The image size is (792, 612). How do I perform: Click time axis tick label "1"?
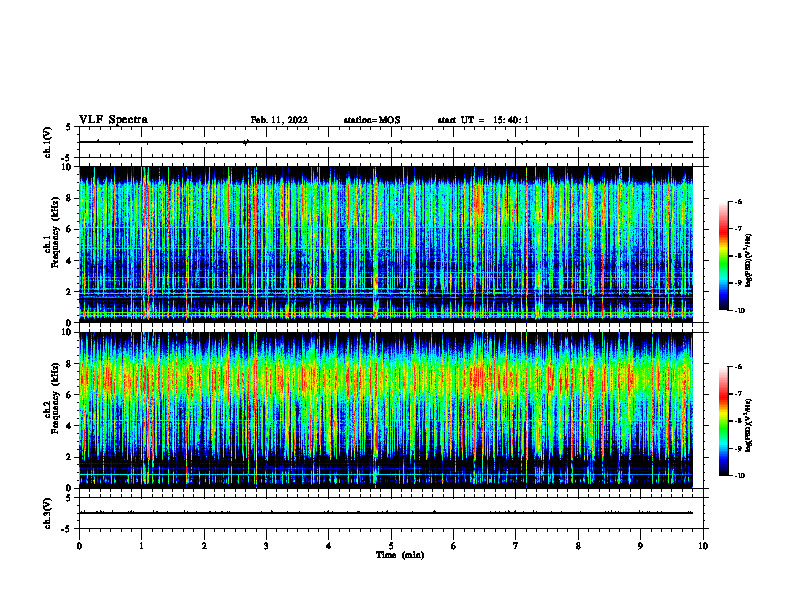point(141,546)
